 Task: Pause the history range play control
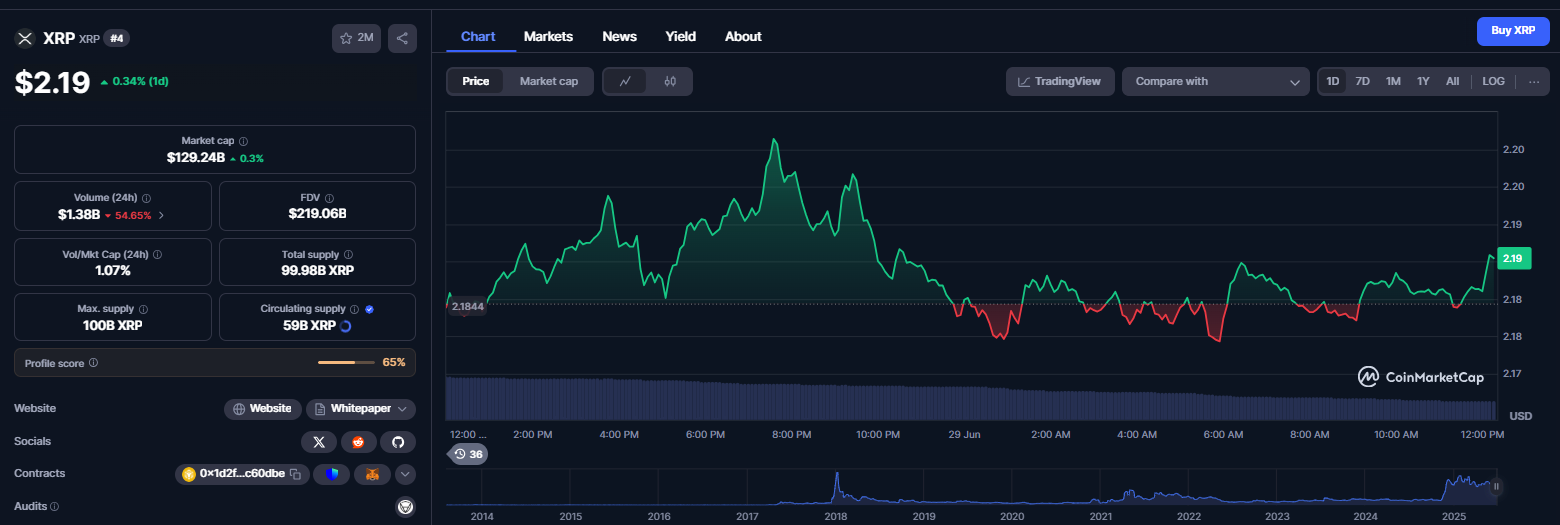(1496, 487)
